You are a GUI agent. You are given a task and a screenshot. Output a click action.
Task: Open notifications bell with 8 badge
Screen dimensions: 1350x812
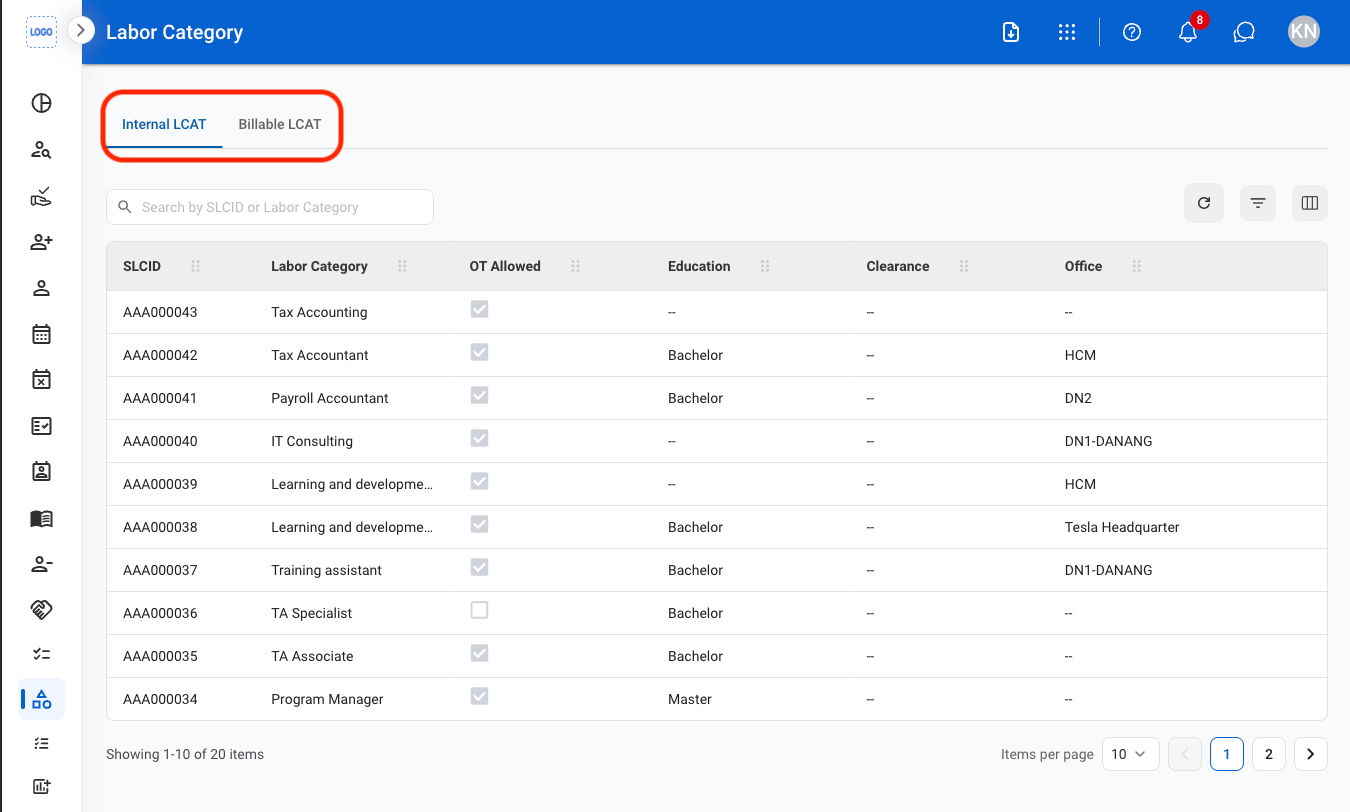click(x=1188, y=32)
